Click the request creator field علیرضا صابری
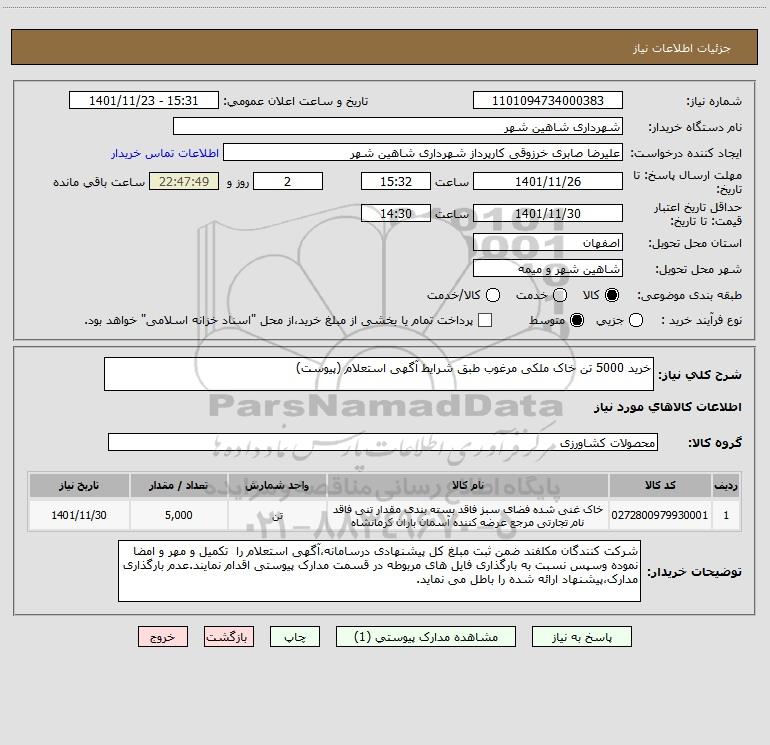770x745 pixels. (x=423, y=152)
